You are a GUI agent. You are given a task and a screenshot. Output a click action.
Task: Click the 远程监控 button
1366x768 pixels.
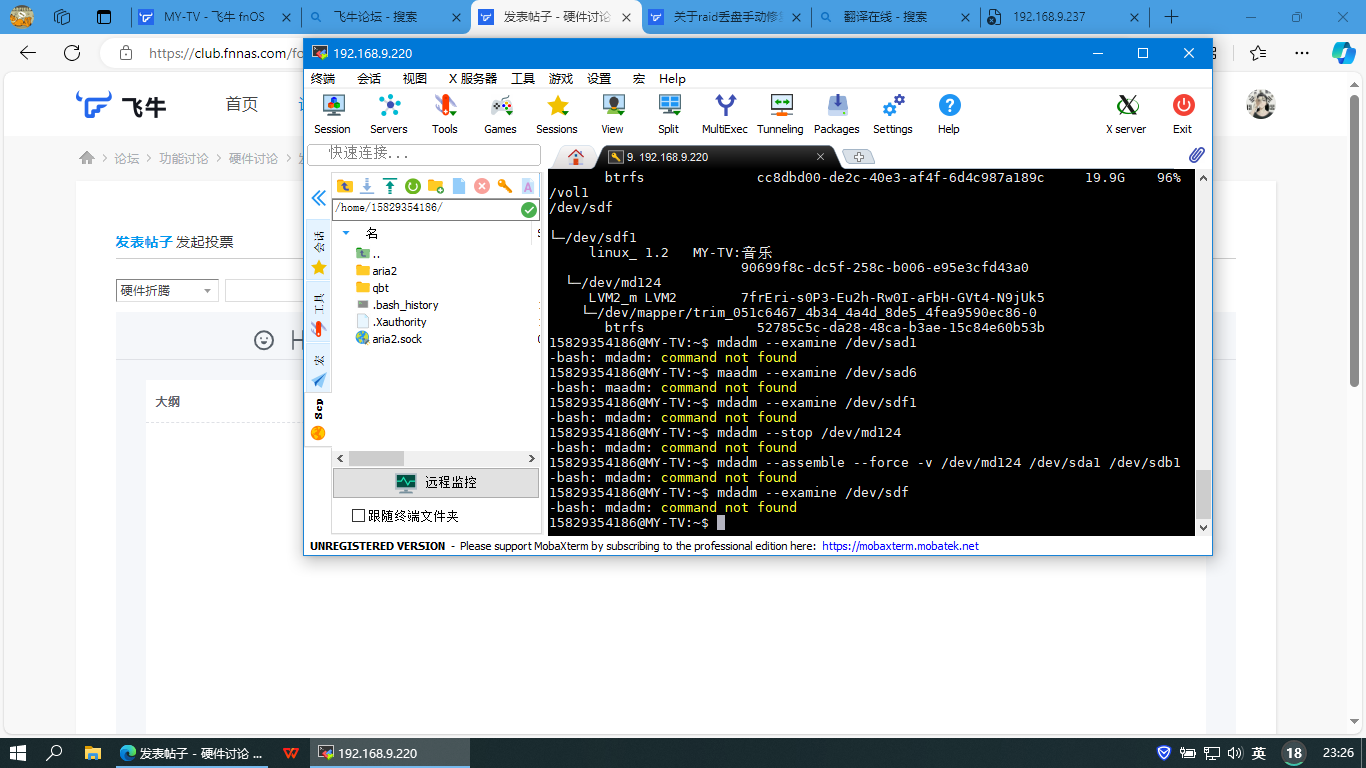(436, 482)
